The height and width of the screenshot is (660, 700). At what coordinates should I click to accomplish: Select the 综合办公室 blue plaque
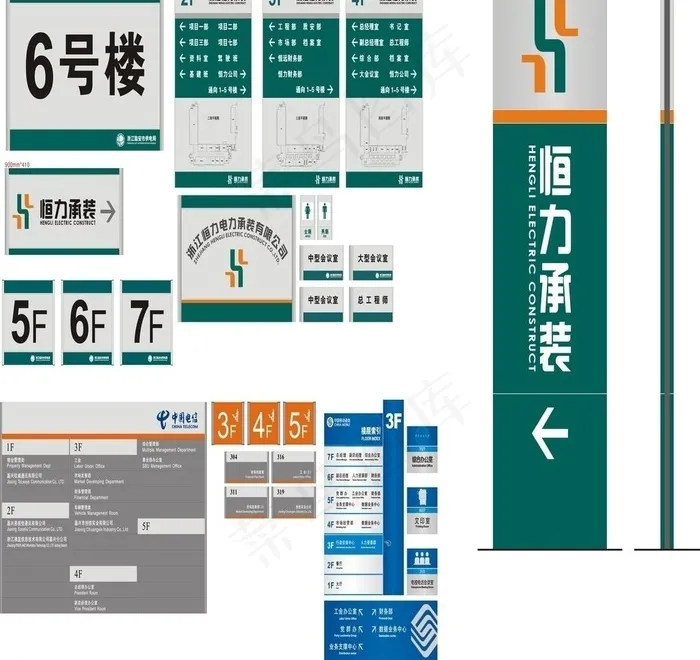pos(422,449)
